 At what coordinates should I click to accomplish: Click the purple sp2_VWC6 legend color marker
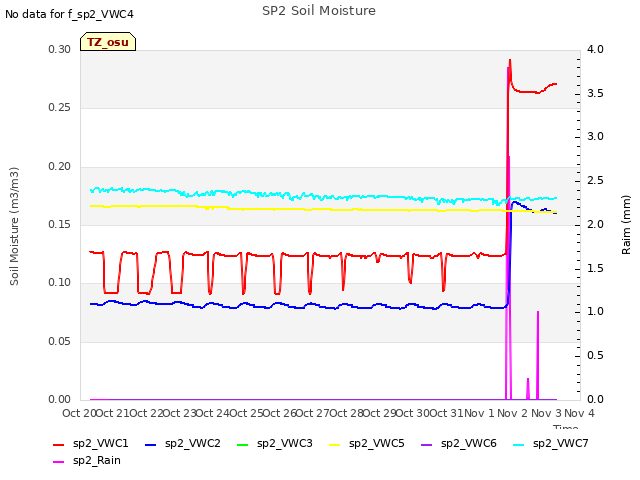(427, 444)
